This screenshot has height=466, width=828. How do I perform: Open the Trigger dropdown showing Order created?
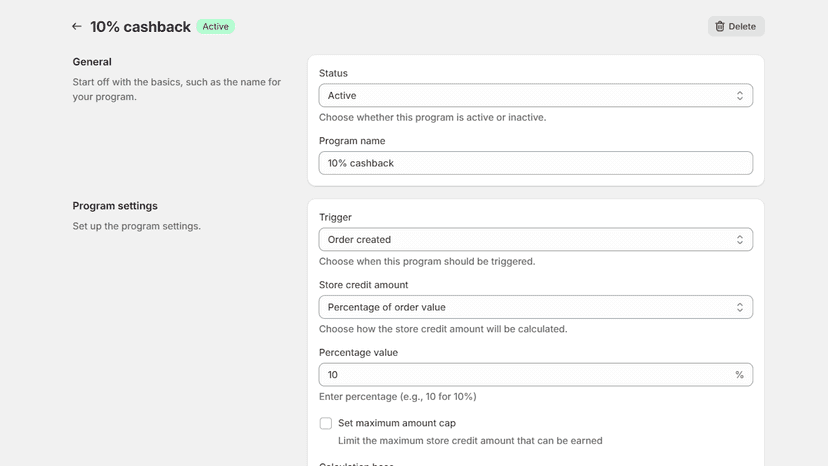pos(535,240)
